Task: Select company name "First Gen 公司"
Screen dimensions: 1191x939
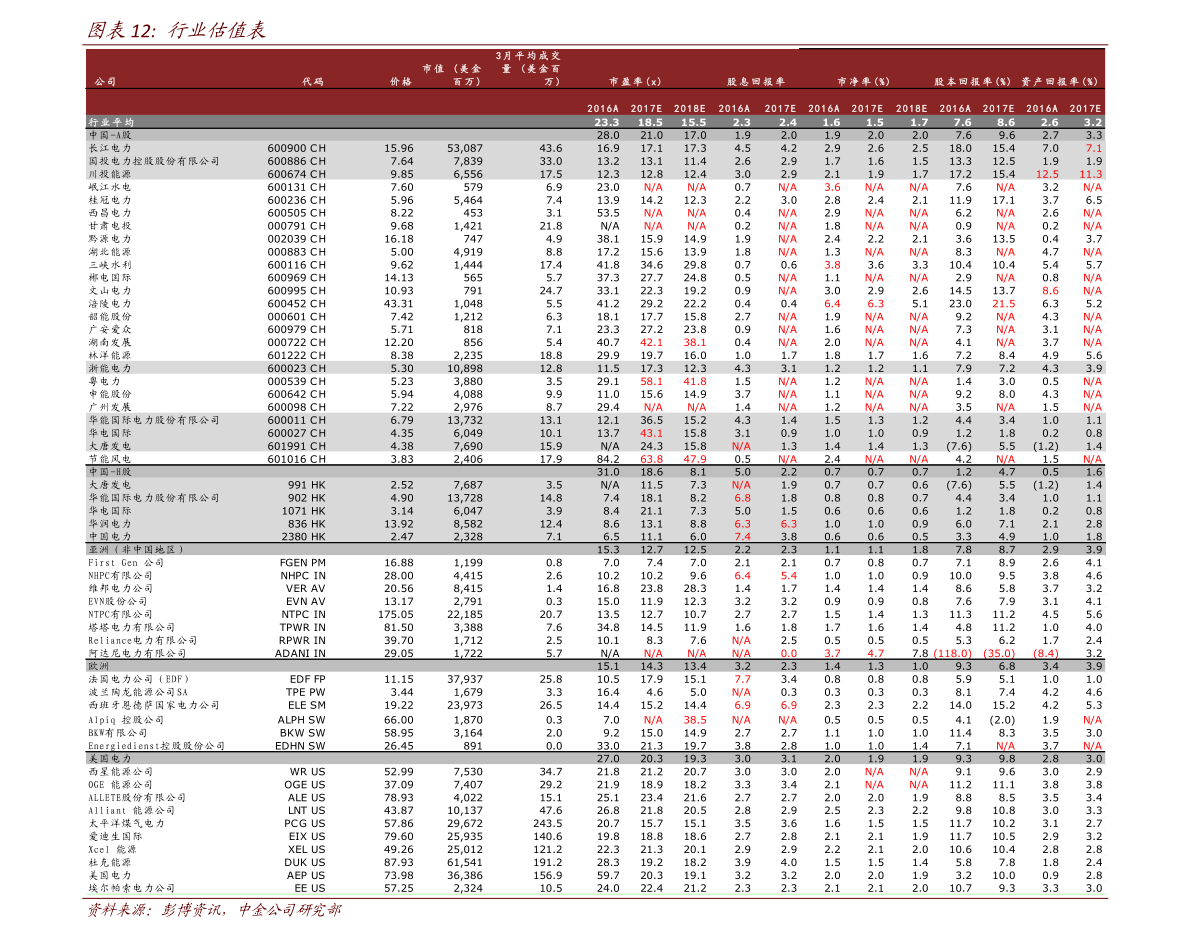Action: point(126,563)
